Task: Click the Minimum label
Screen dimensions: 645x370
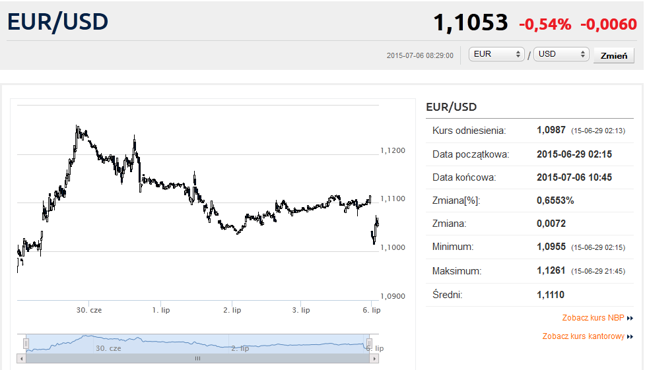Action: (x=452, y=247)
